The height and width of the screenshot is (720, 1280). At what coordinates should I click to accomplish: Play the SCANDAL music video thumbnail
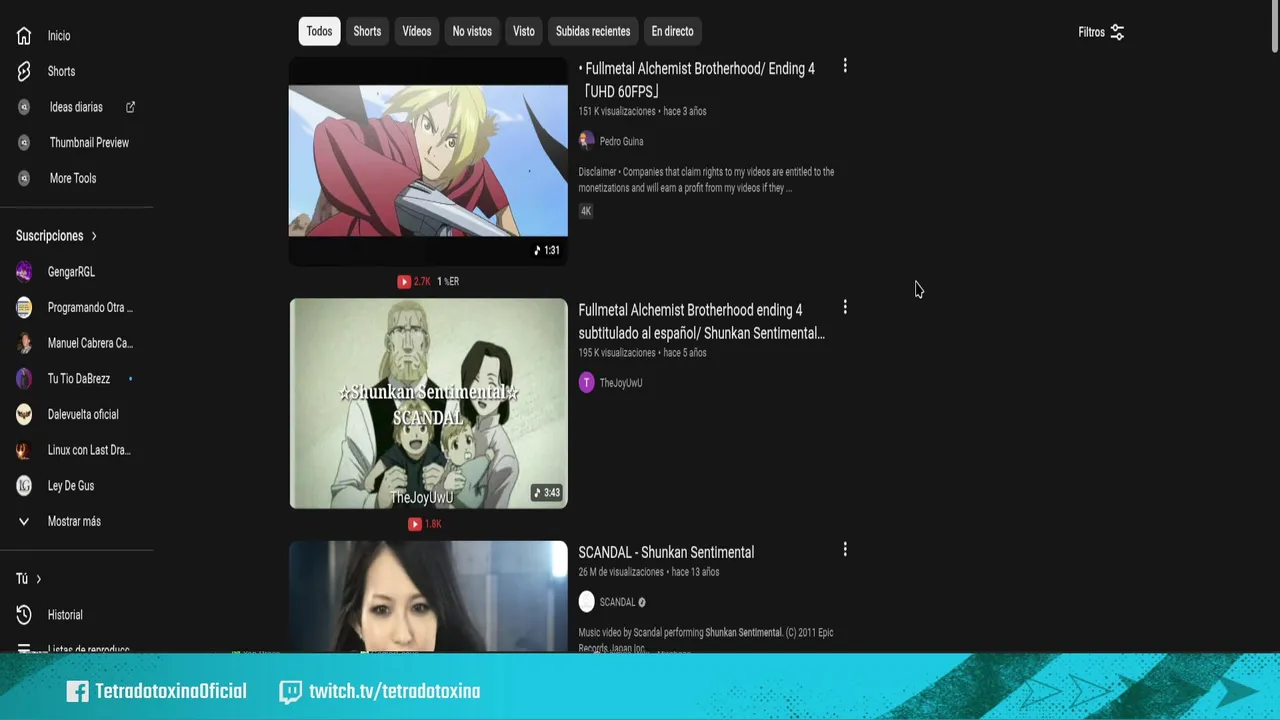point(428,597)
